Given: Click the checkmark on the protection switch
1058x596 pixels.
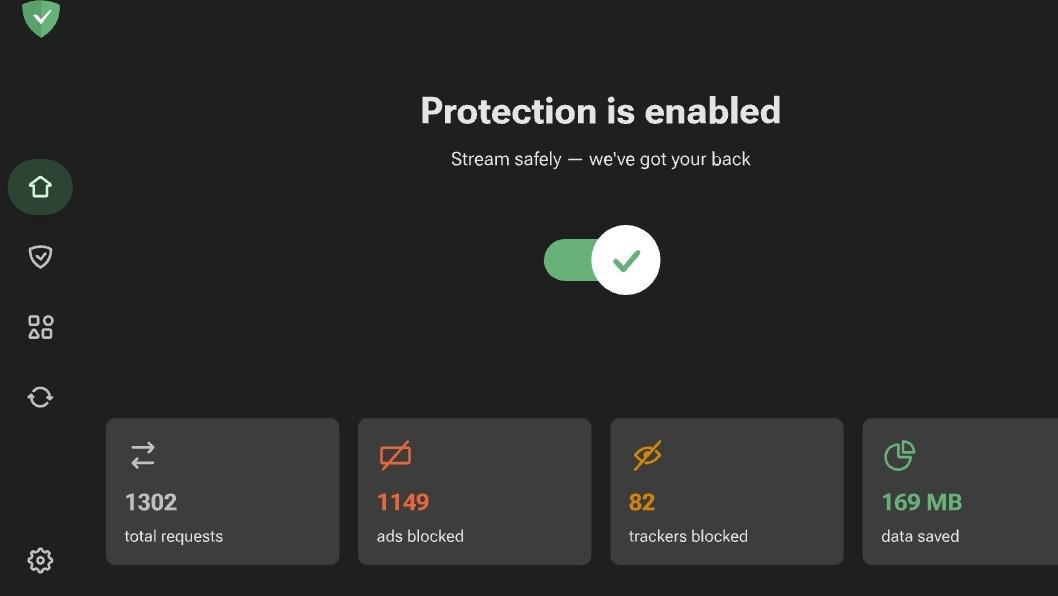Looking at the screenshot, I should pos(626,260).
